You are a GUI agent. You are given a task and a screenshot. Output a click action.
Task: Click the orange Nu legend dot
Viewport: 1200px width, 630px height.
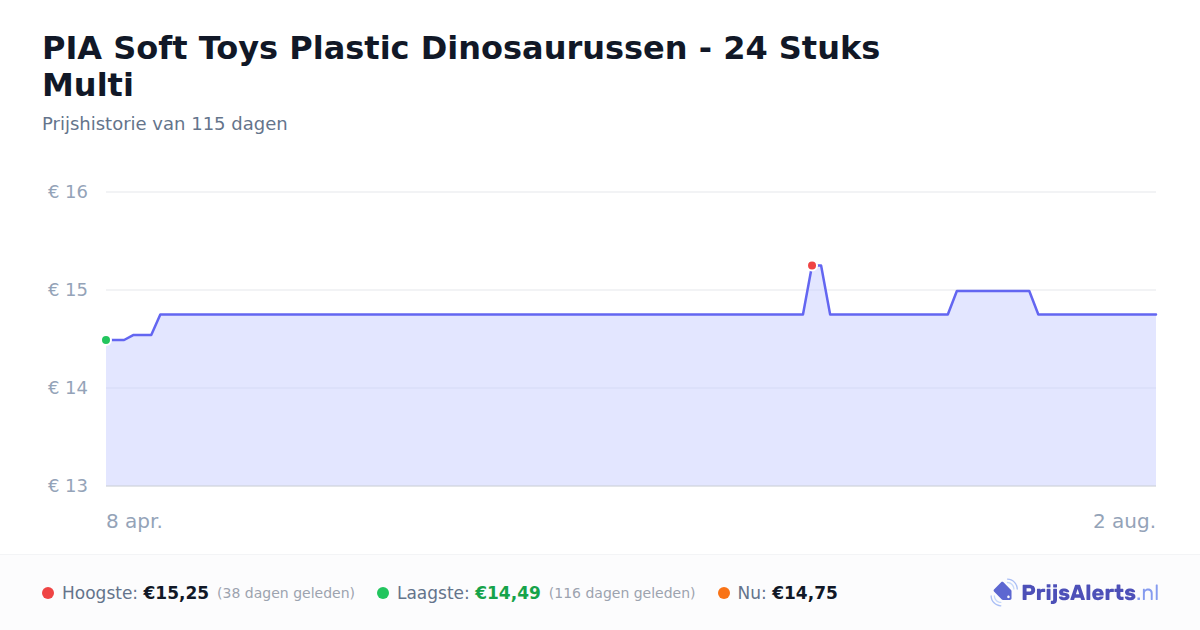[x=724, y=593]
